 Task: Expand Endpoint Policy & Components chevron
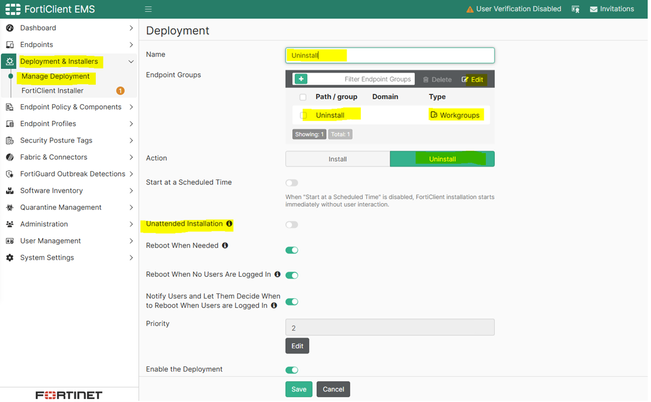pos(131,107)
